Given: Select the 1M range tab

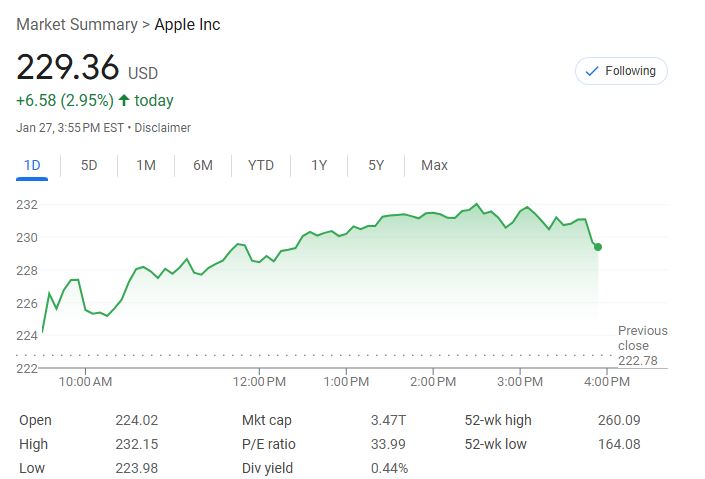Looking at the screenshot, I should pos(146,165).
